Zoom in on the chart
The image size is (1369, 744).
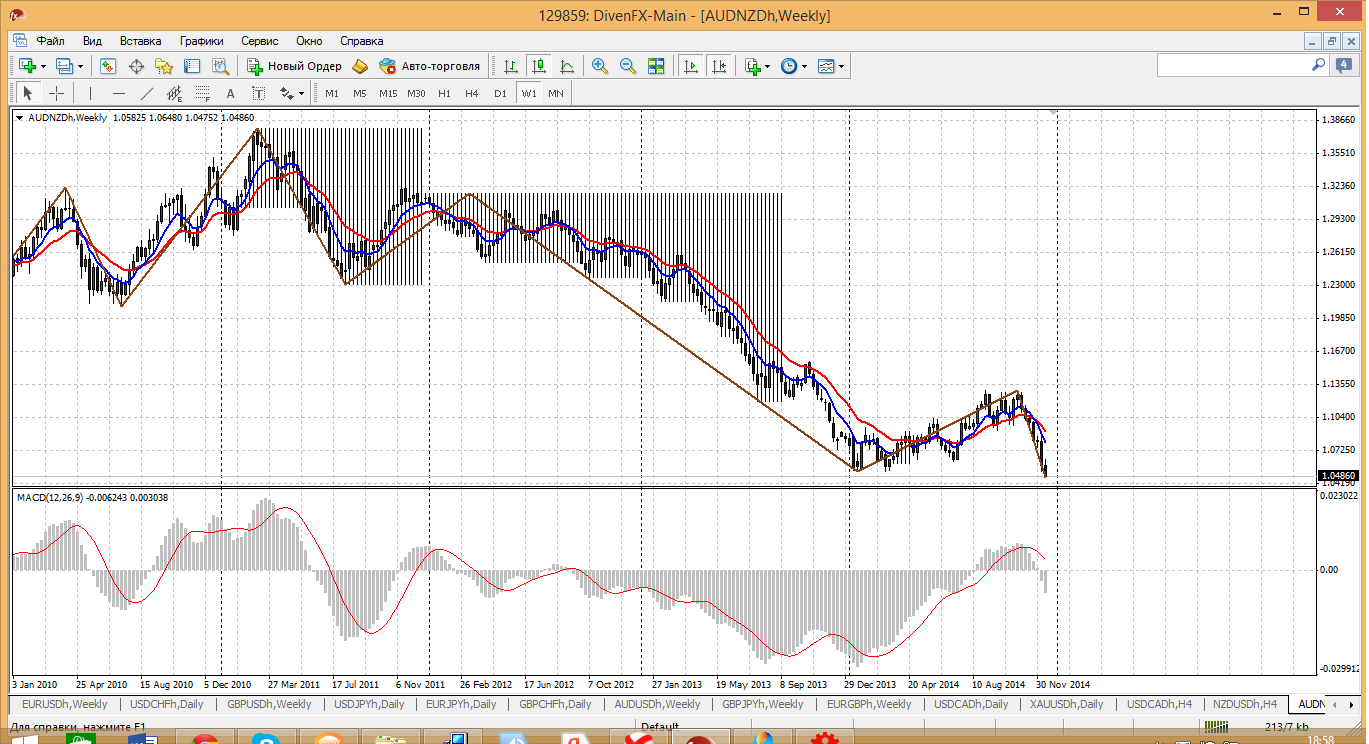(600, 66)
